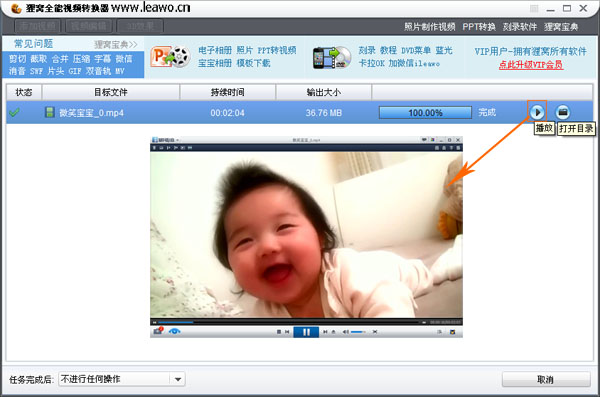Click the 取消 button
The width and height of the screenshot is (600, 397).
(x=546, y=379)
